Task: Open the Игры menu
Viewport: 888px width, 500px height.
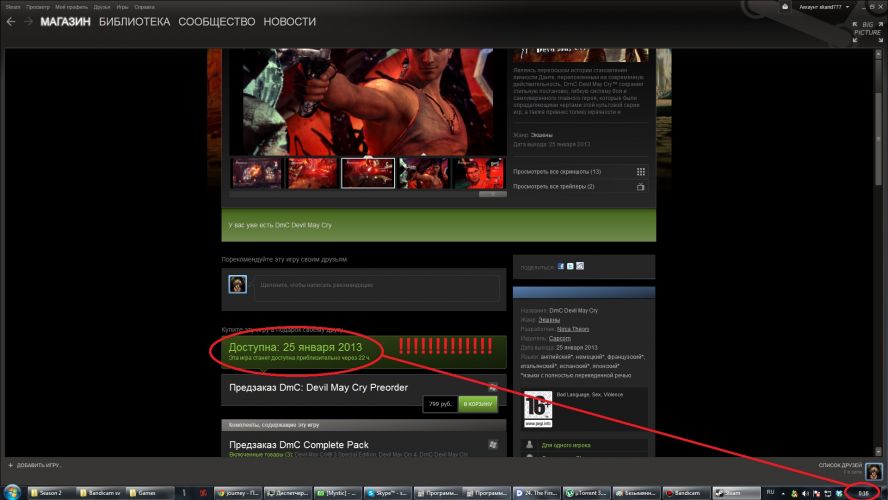Action: pos(122,7)
